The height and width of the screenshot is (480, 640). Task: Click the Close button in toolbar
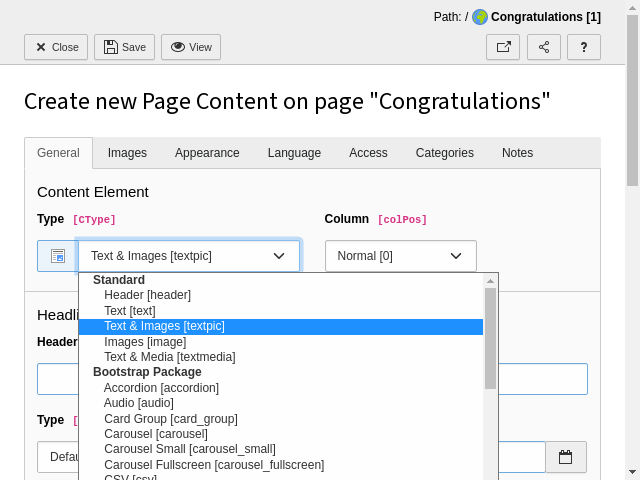click(x=56, y=47)
